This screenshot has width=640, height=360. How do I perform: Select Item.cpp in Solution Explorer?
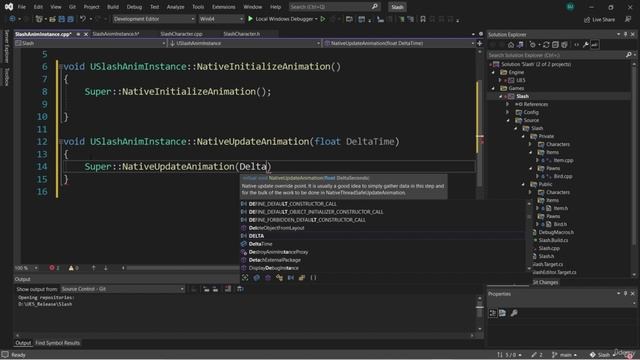pyautogui.click(x=563, y=160)
